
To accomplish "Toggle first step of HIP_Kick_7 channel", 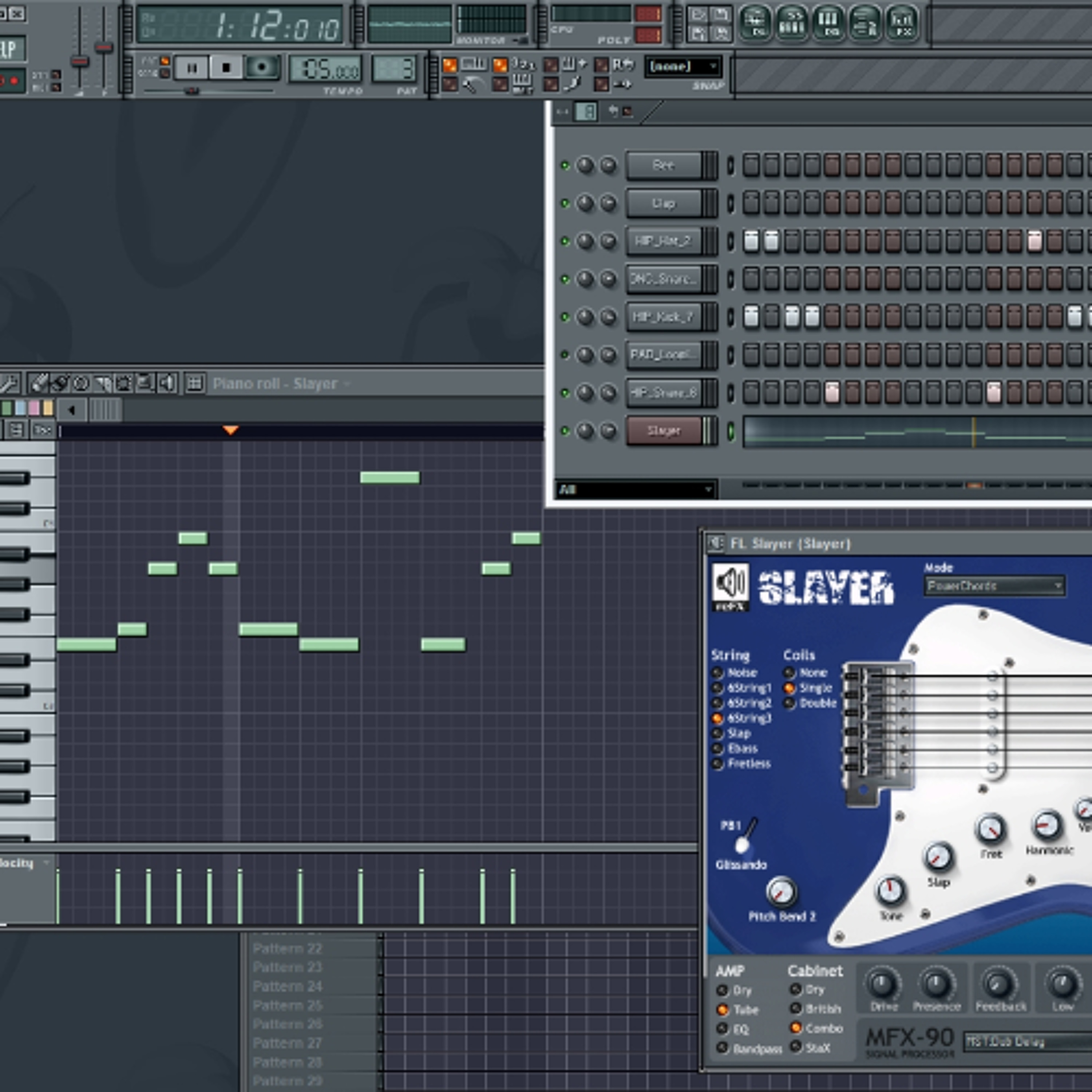I will tap(751, 317).
